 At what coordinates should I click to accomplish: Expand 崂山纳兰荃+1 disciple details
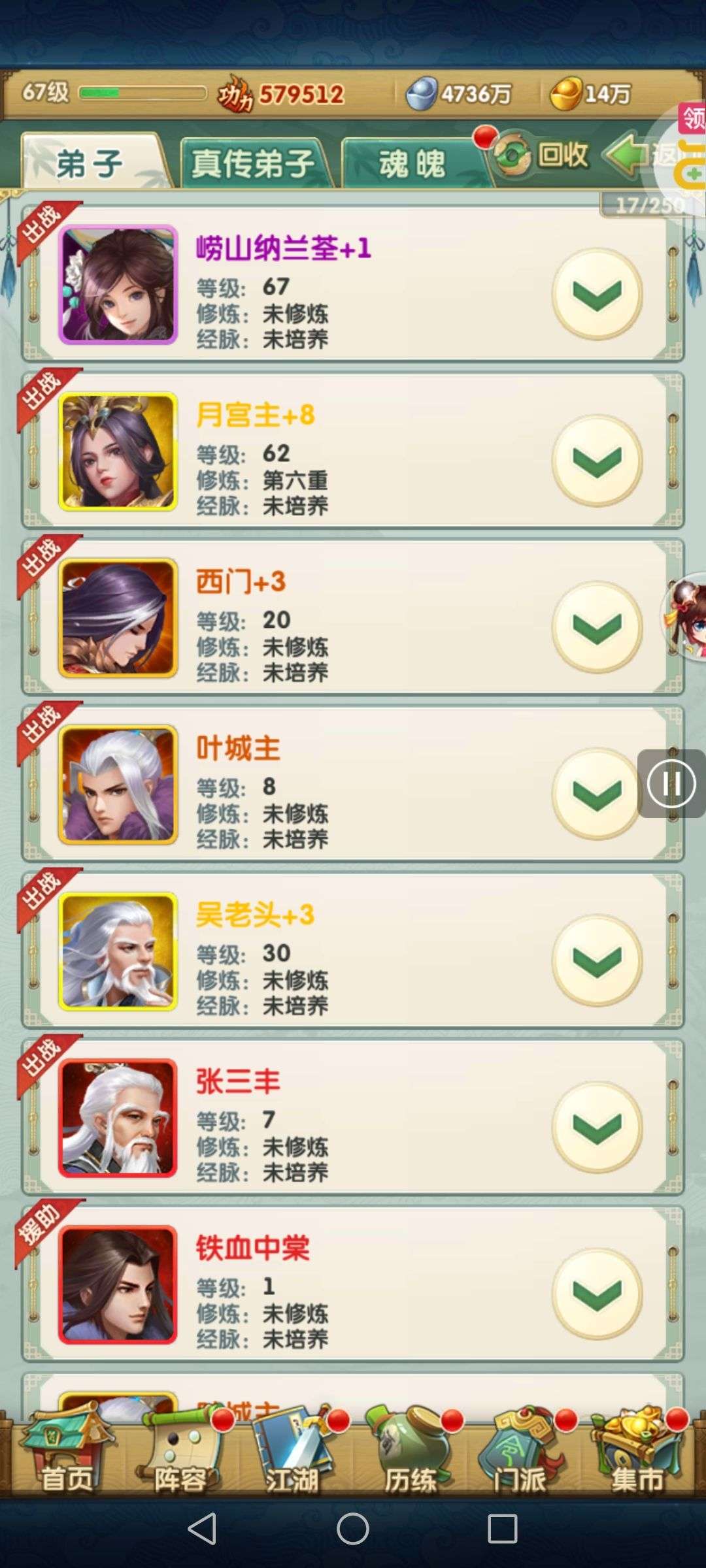[597, 294]
